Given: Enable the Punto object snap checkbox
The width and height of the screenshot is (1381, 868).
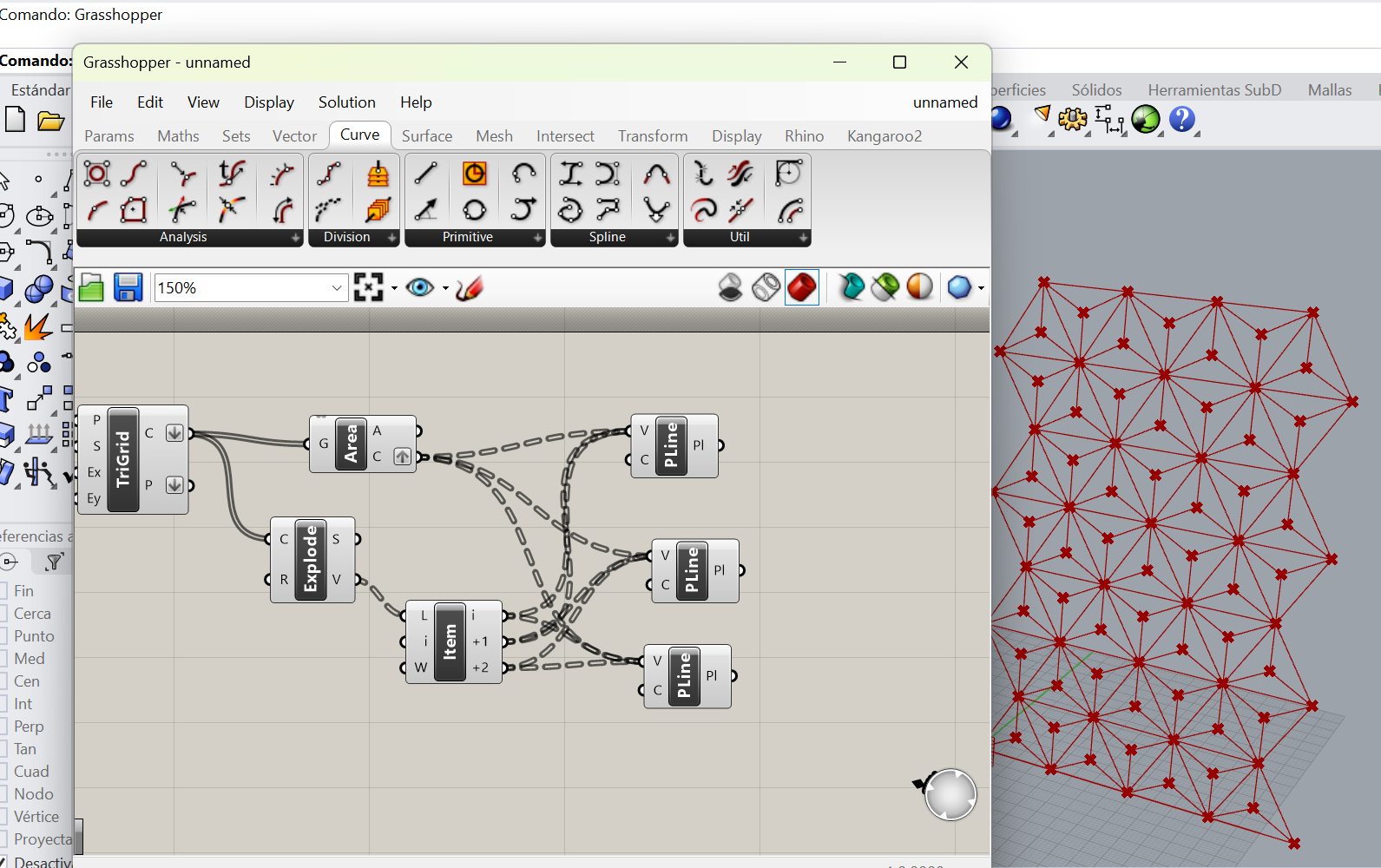Looking at the screenshot, I should click(4, 636).
